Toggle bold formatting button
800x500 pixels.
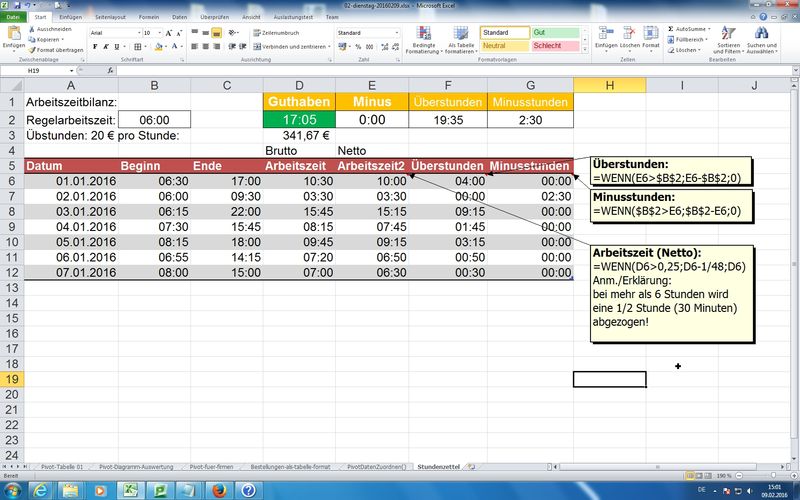tap(95, 47)
